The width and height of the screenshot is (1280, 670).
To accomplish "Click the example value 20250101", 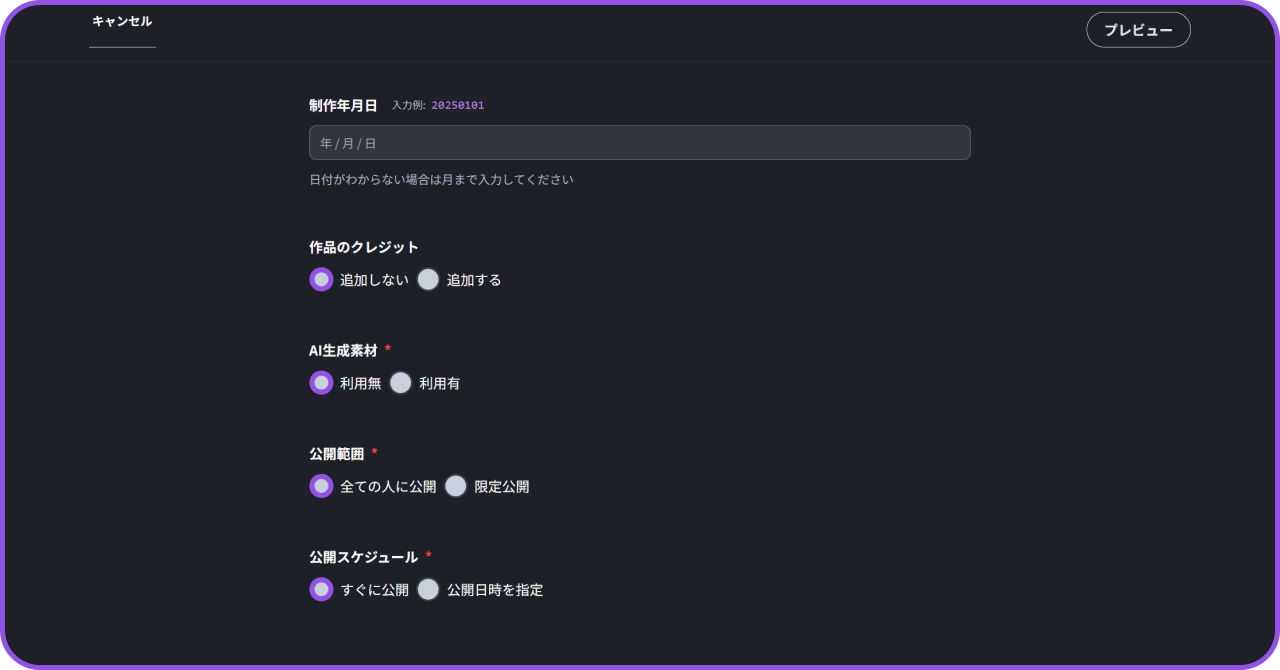I will click(458, 105).
